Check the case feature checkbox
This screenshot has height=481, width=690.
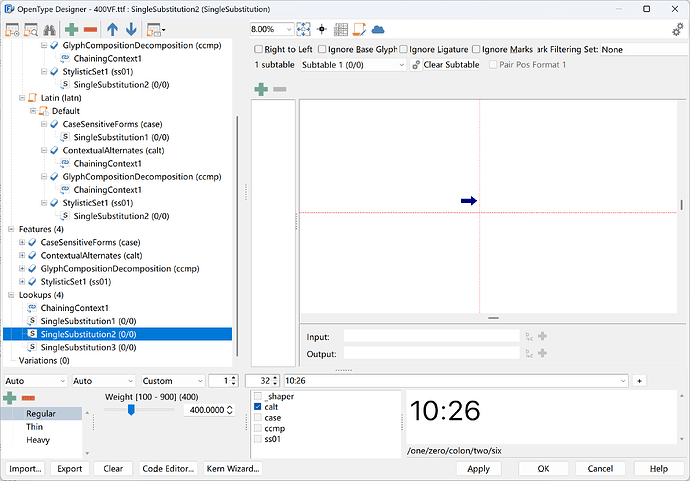[258, 418]
